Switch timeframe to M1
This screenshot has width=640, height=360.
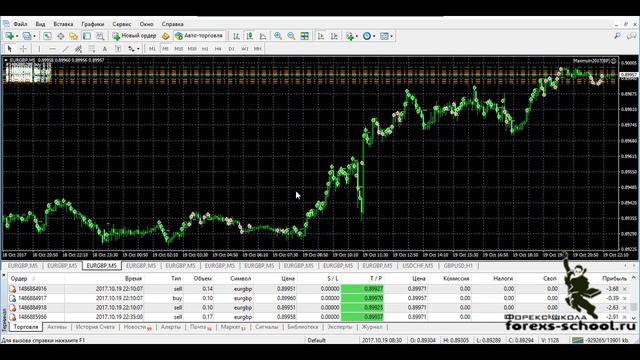point(152,49)
